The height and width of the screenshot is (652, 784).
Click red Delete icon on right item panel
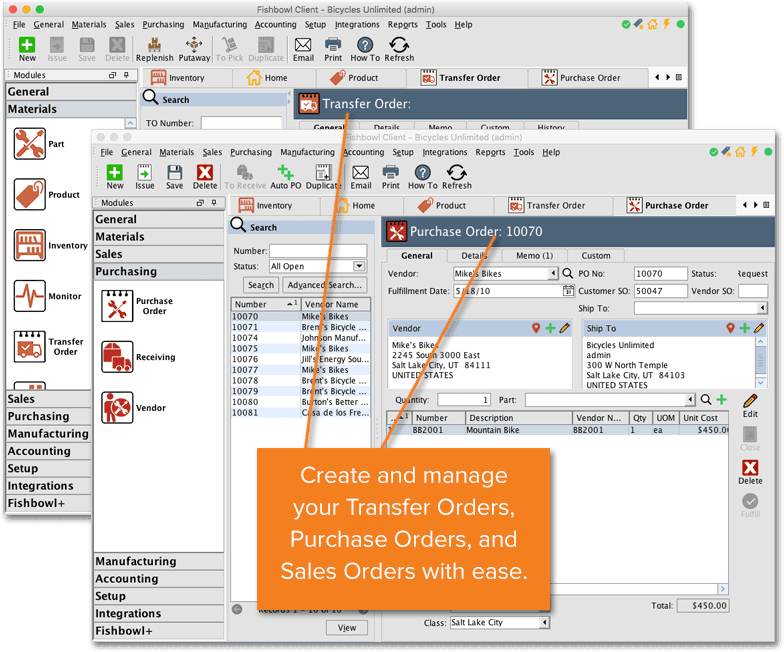click(750, 472)
